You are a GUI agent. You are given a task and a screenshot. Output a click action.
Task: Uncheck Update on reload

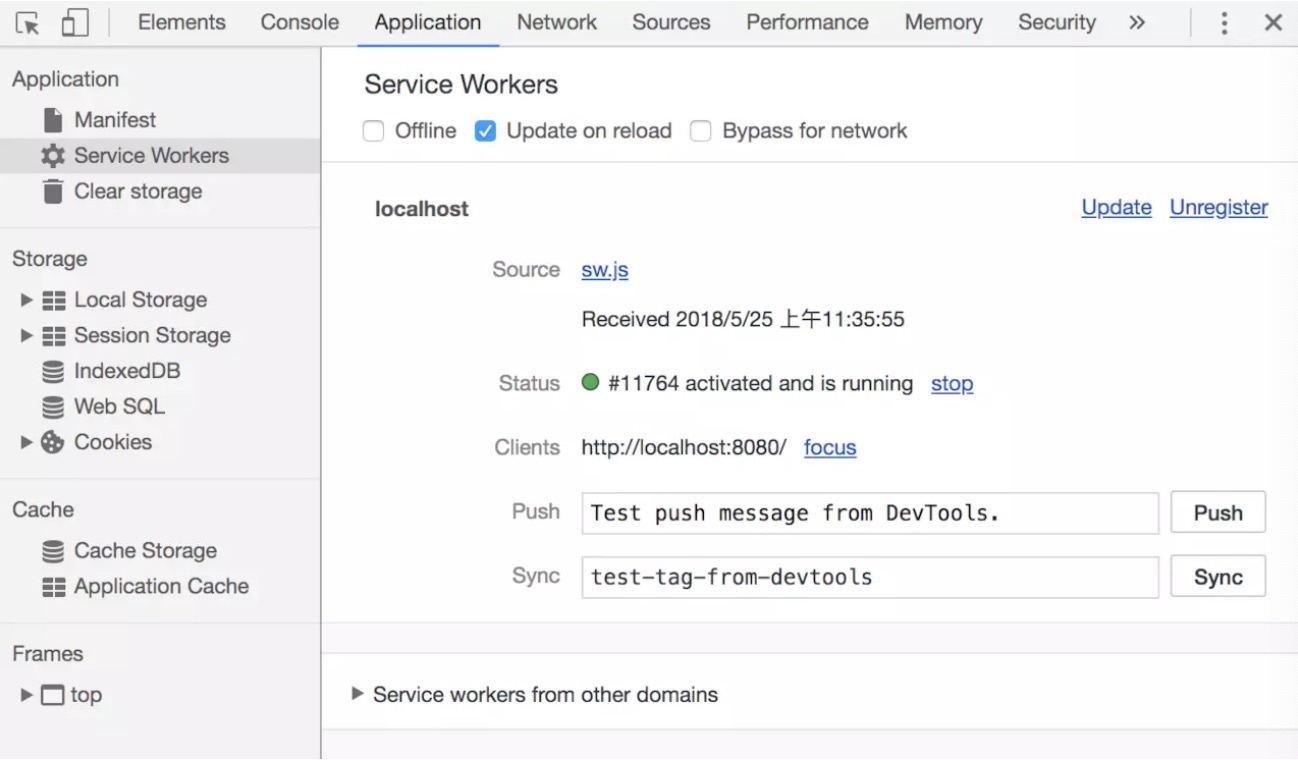tap(485, 130)
